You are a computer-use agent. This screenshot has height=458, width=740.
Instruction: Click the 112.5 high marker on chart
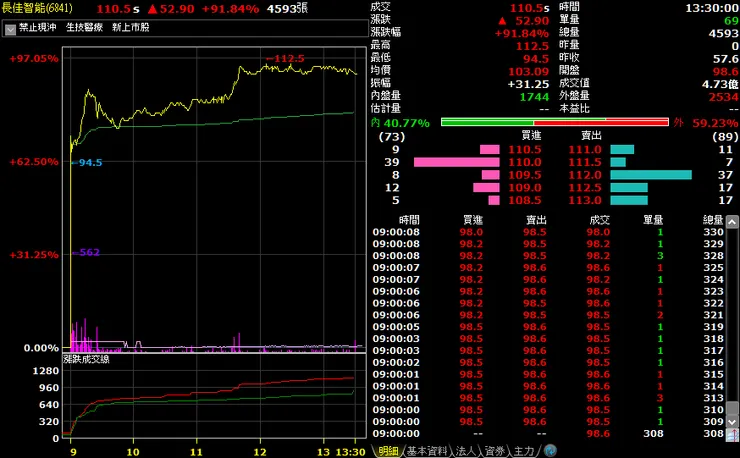(286, 59)
